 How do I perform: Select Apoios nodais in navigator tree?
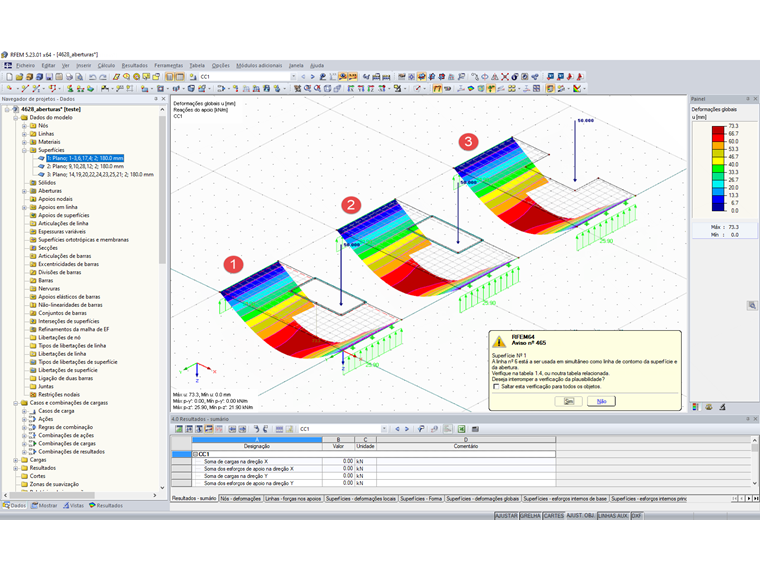pos(55,199)
